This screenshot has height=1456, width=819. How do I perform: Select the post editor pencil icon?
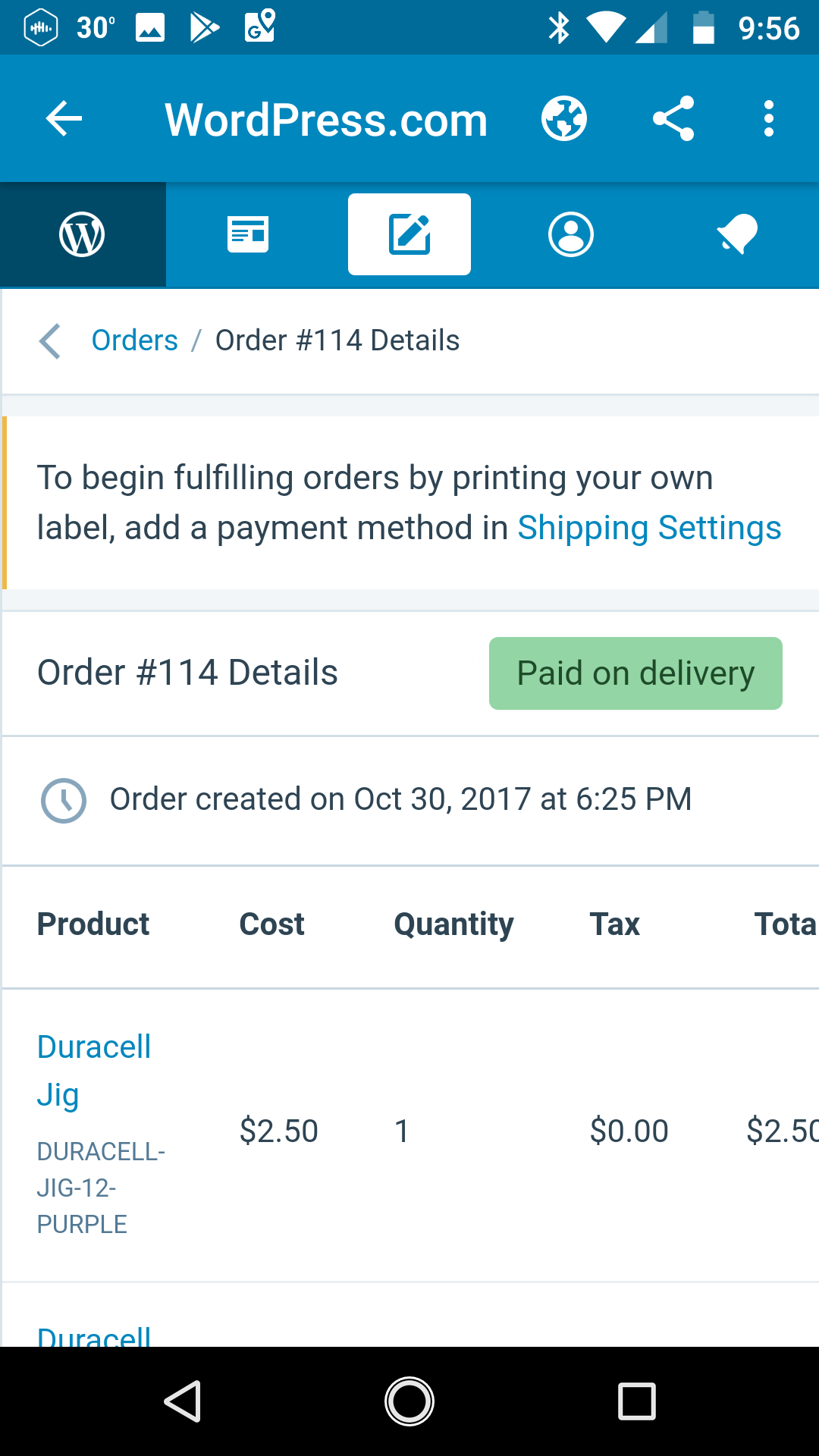pos(409,234)
